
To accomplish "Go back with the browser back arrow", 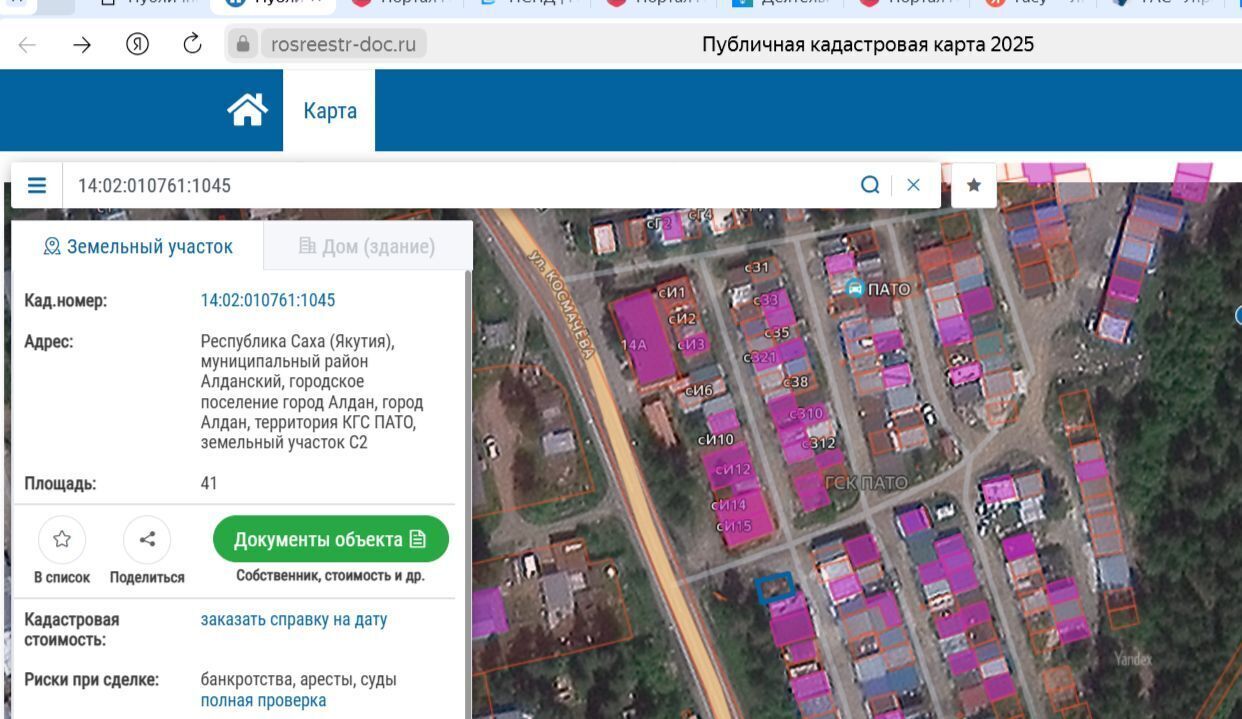I will tap(27, 45).
